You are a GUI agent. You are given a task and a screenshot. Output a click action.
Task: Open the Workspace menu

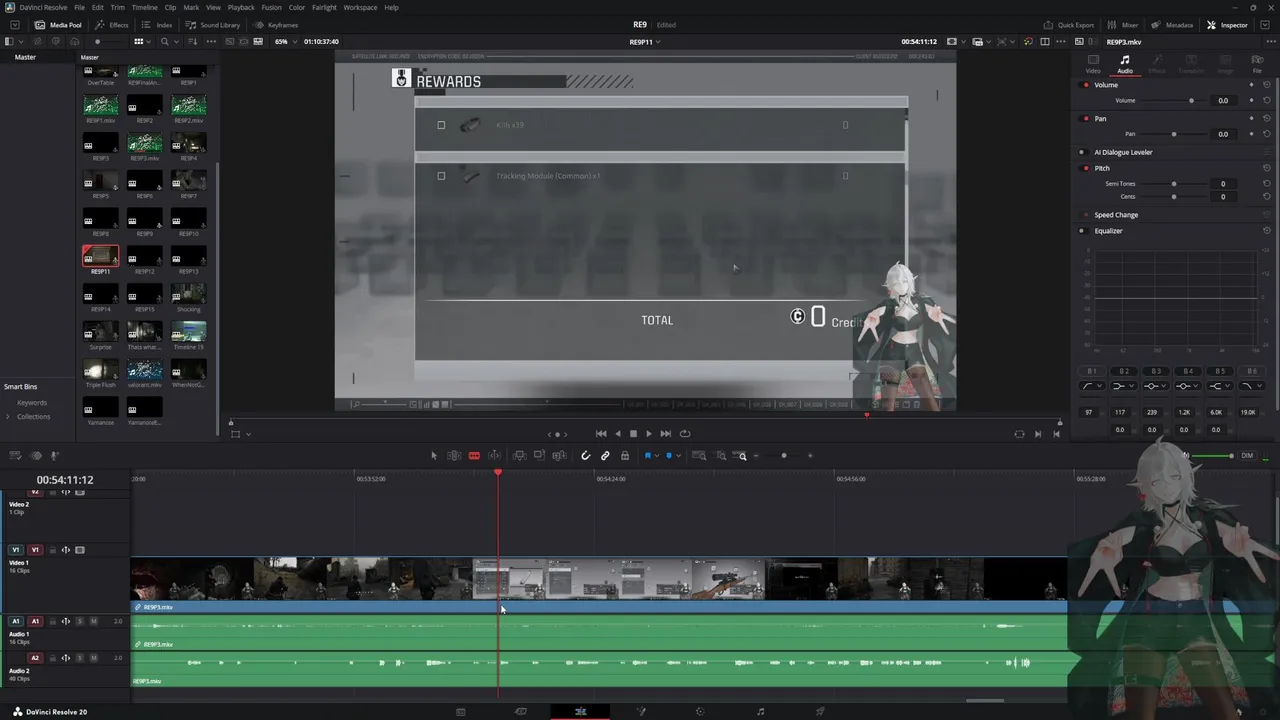point(360,7)
